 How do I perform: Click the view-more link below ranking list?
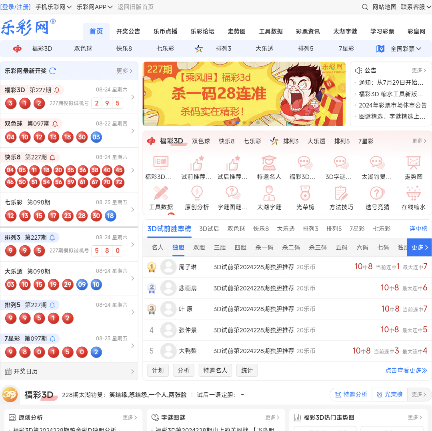(x=406, y=370)
